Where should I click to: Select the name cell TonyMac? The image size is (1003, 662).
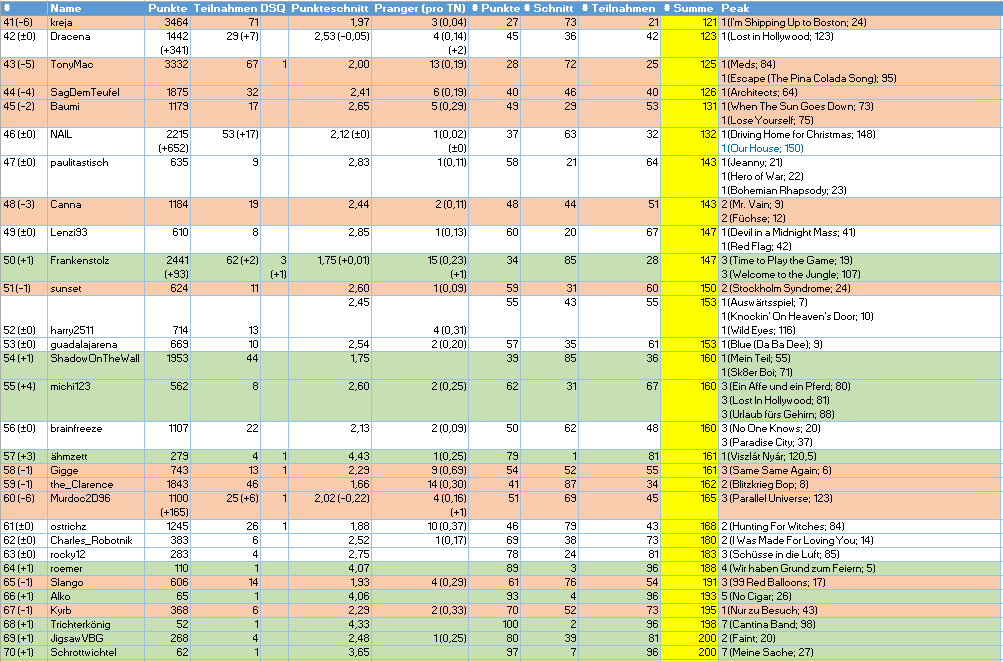click(96, 72)
